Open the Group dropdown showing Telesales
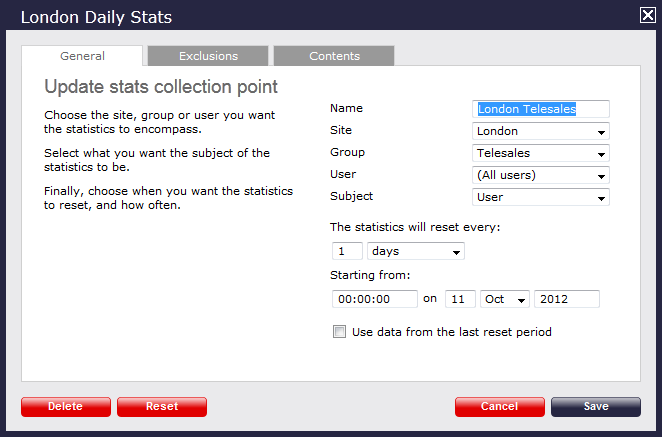Viewport: 662px width, 437px height. [x=540, y=153]
